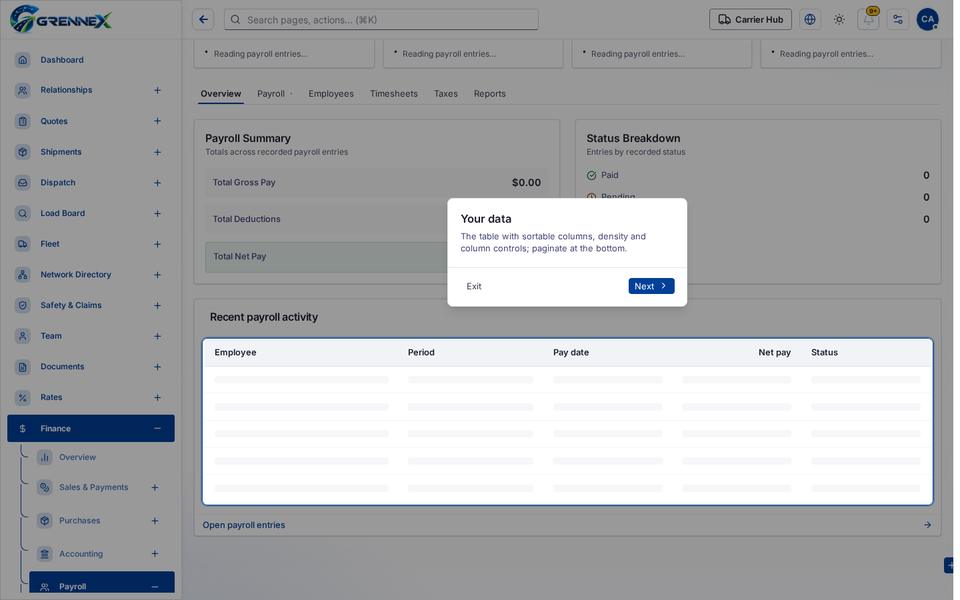960x600 pixels.
Task: Collapse the Finance section
Action: pyautogui.click(x=157, y=429)
